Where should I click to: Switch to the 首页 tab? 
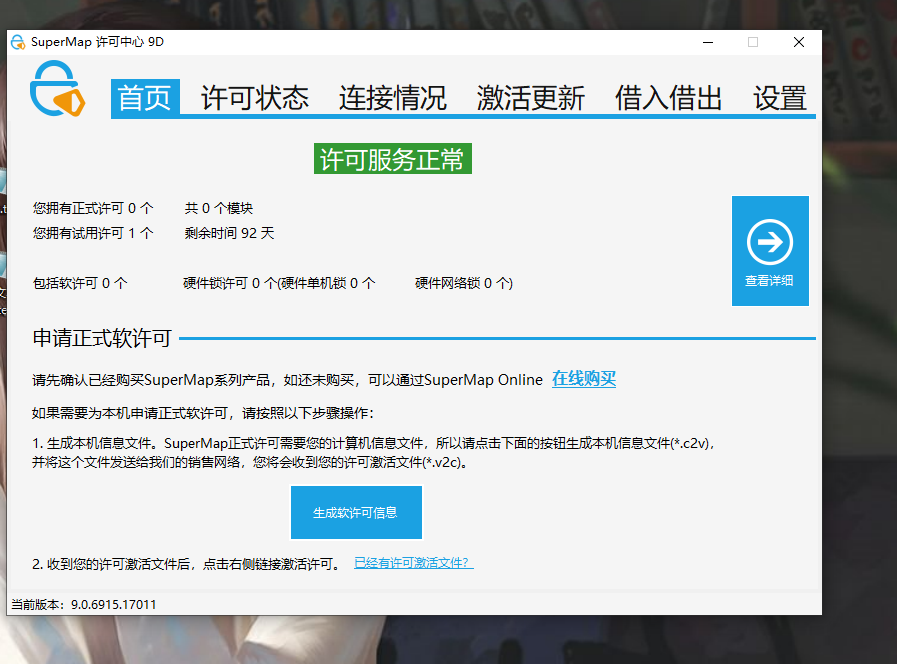[x=145, y=98]
